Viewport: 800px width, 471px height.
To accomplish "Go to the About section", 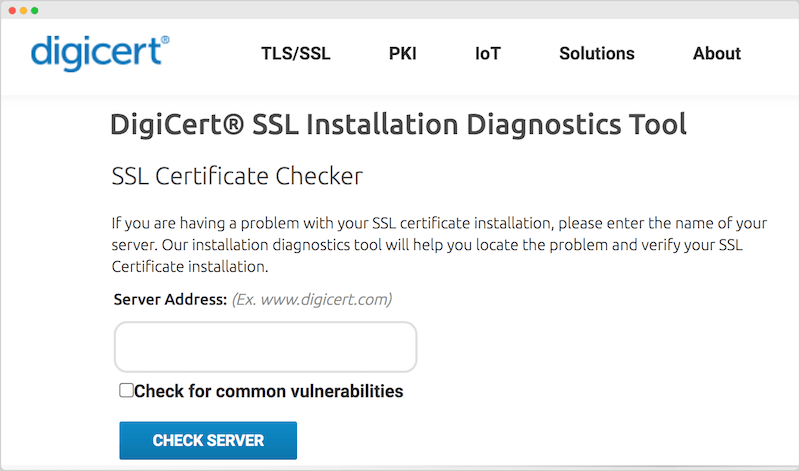I will [x=717, y=54].
